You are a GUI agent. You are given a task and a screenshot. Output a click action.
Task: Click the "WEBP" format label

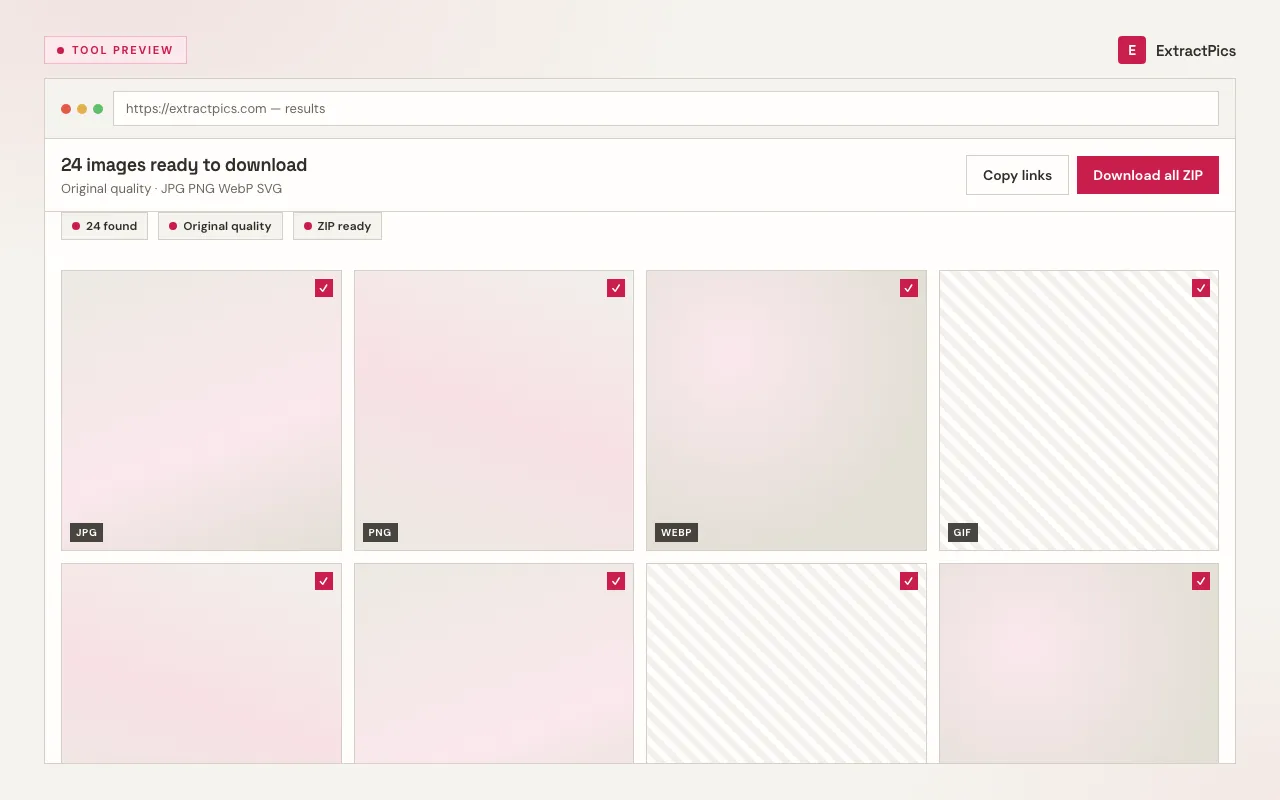pyautogui.click(x=676, y=533)
